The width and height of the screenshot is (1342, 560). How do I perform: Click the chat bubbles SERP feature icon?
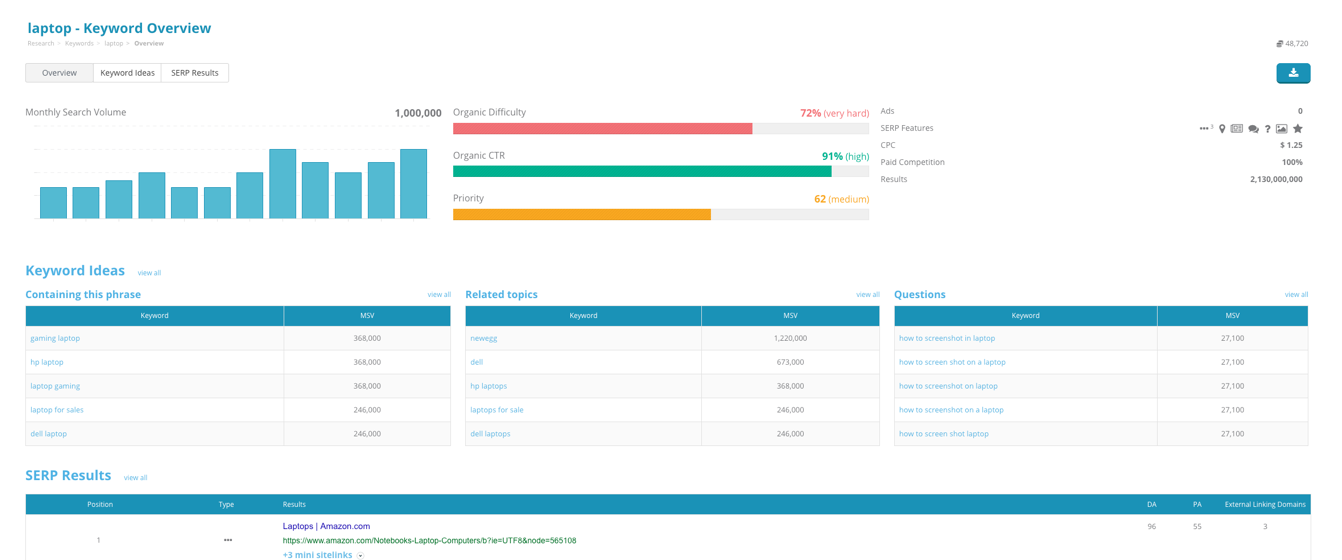[1253, 129]
